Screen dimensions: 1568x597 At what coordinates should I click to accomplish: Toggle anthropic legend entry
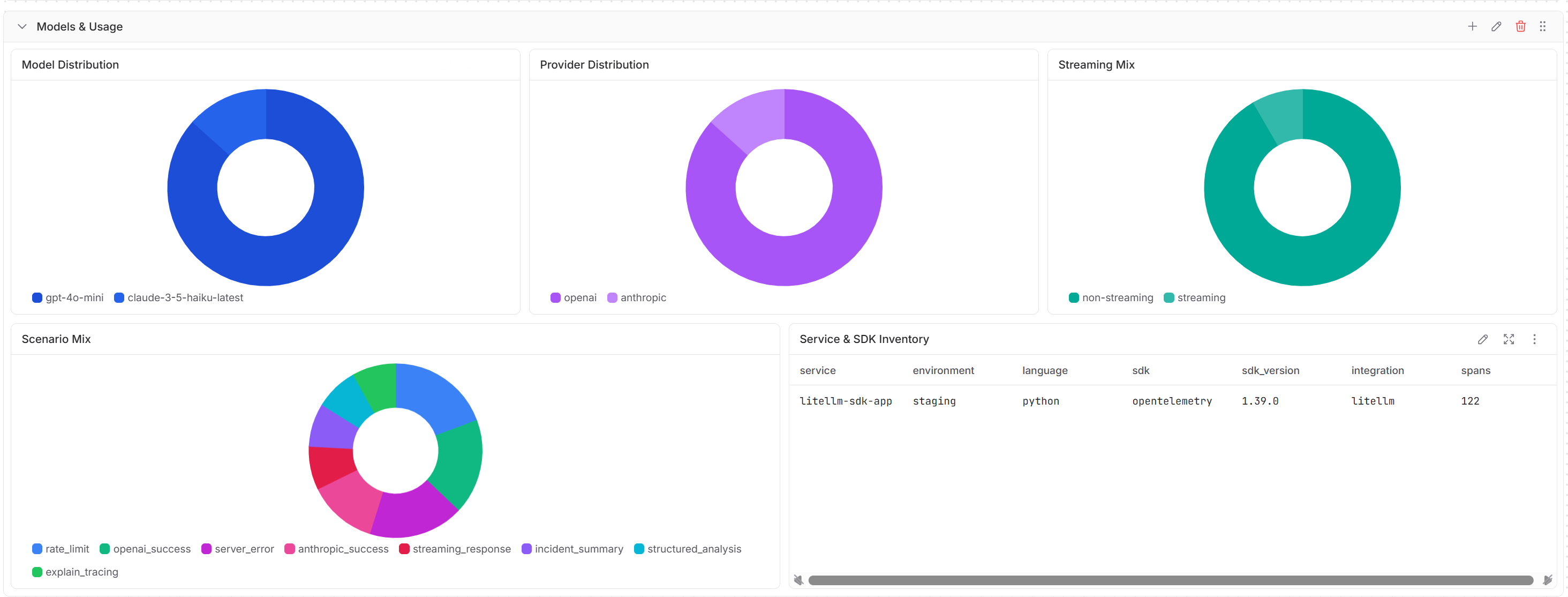click(x=637, y=297)
